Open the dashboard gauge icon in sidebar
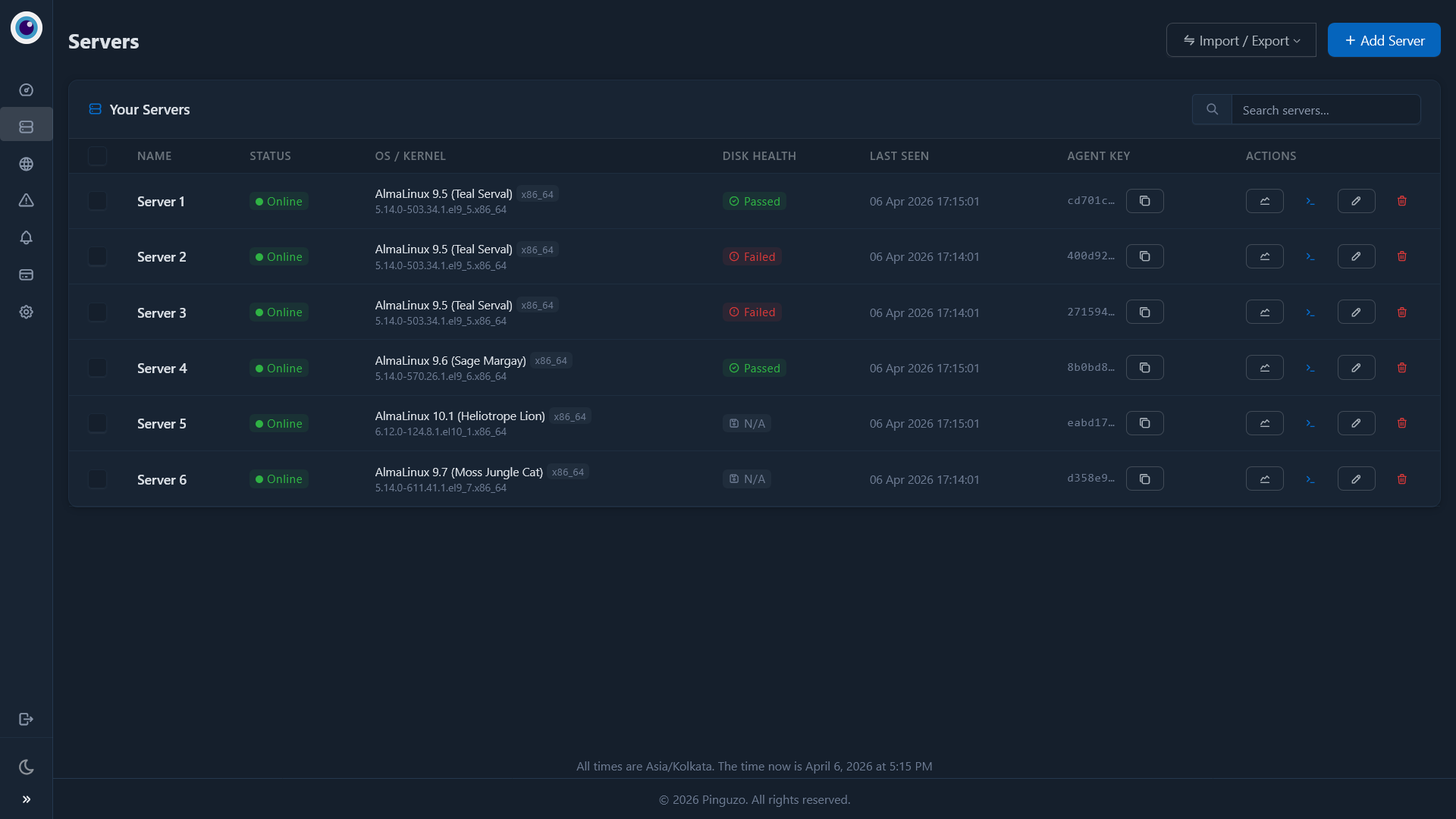 (x=27, y=90)
